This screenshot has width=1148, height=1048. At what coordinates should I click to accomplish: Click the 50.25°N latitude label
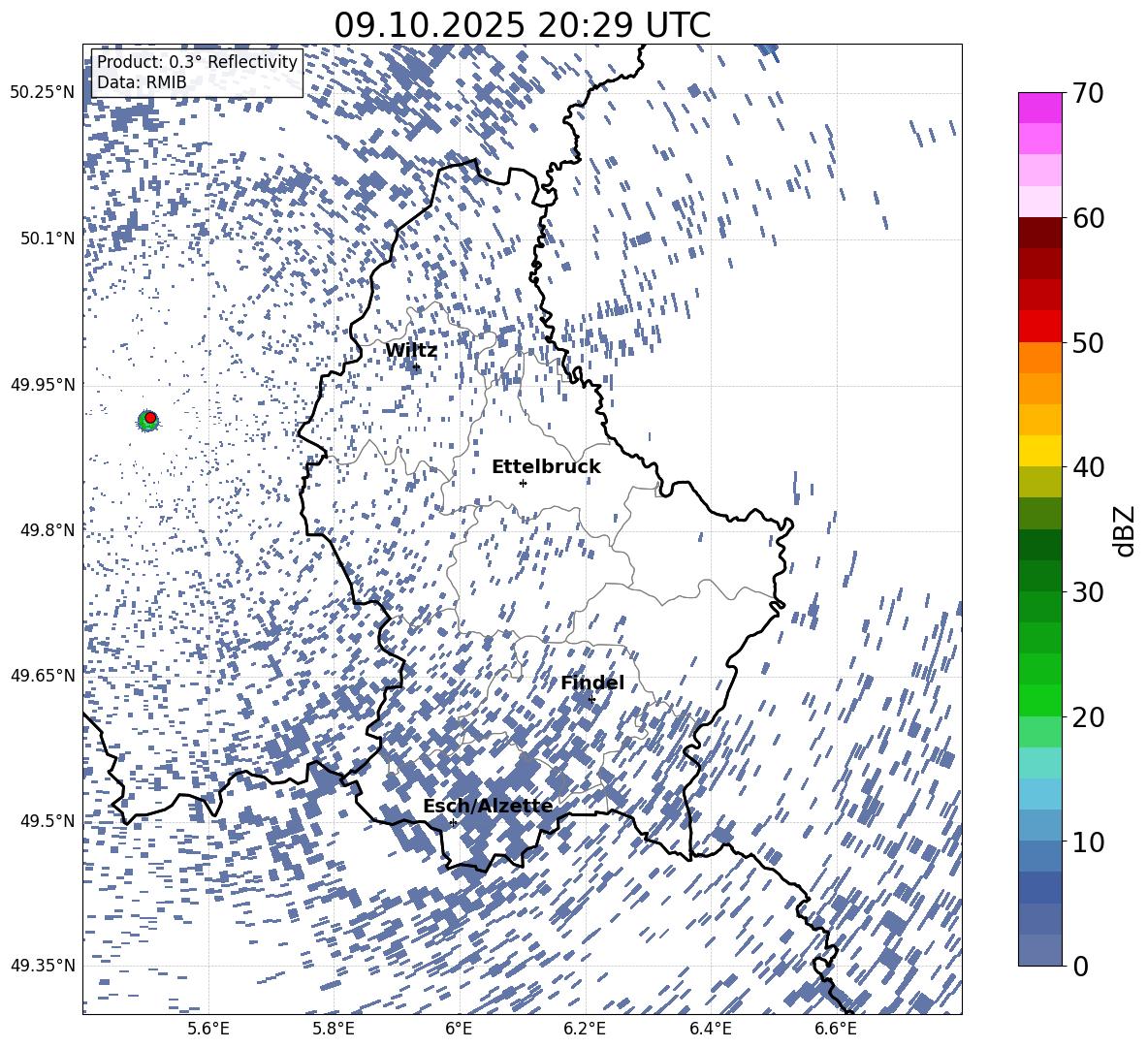[43, 93]
